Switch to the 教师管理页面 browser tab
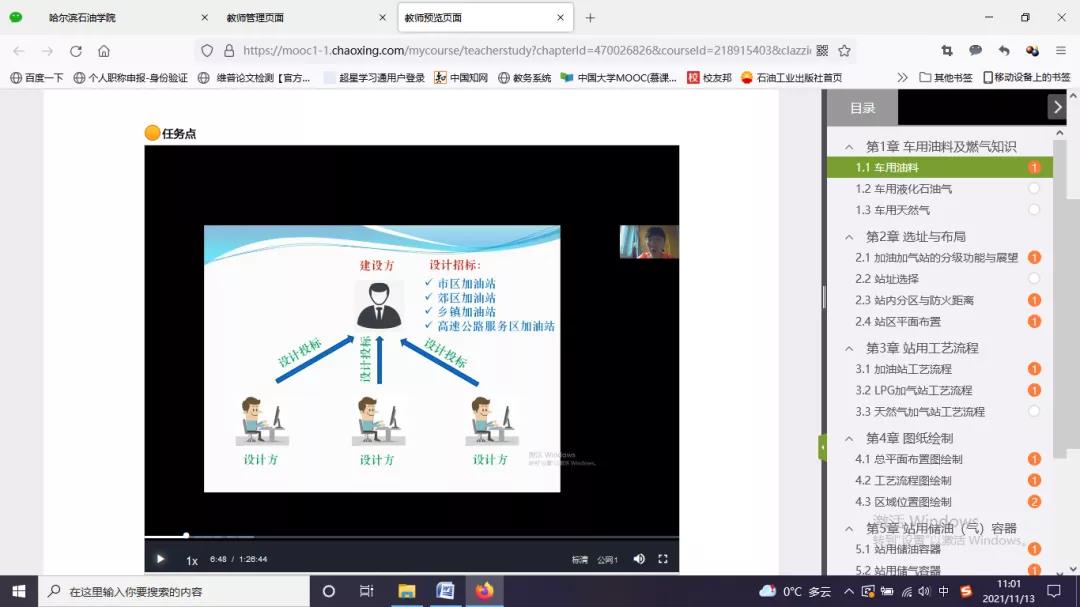This screenshot has width=1080, height=607. coord(256,18)
